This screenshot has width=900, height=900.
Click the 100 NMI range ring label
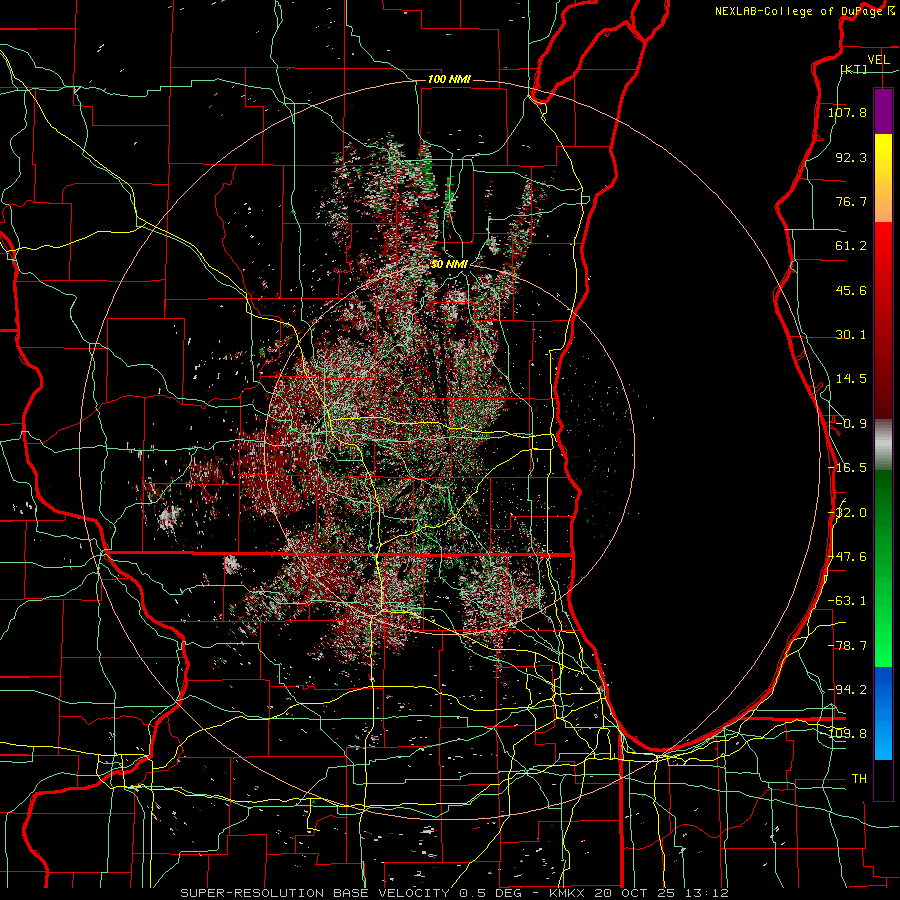coord(449,79)
